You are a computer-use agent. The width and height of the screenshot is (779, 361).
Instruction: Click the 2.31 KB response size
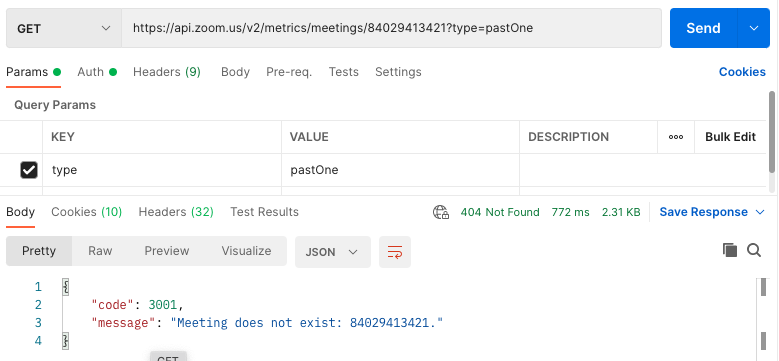(x=621, y=213)
